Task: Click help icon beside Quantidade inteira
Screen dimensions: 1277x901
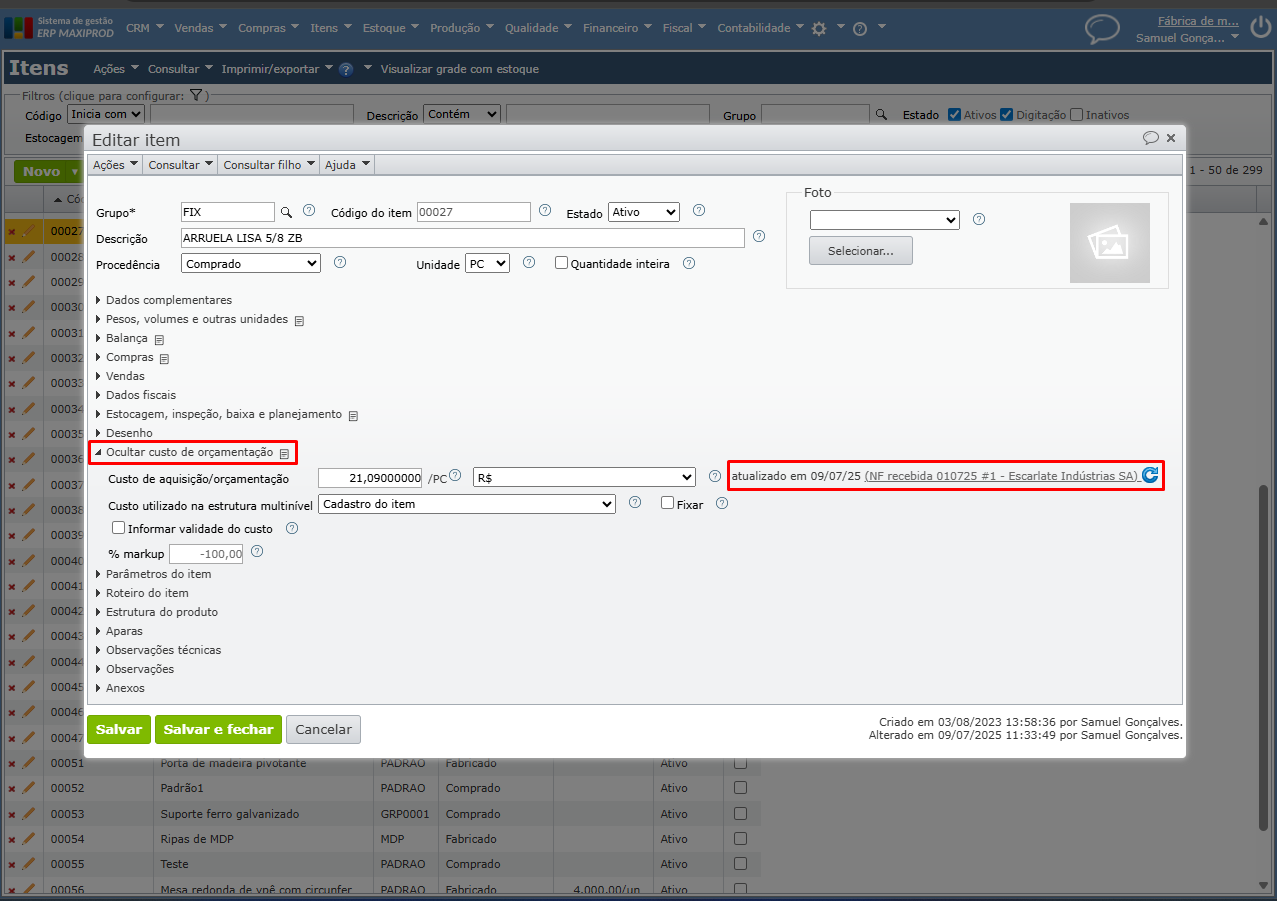Action: point(689,263)
